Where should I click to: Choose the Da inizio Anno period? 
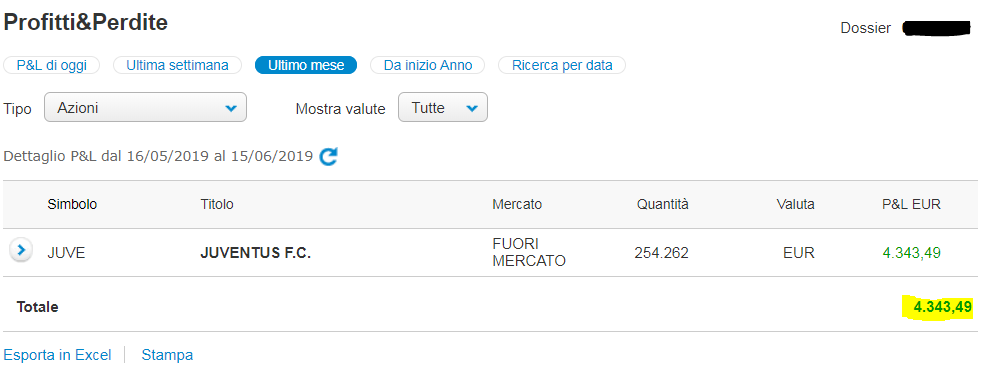[x=428, y=65]
